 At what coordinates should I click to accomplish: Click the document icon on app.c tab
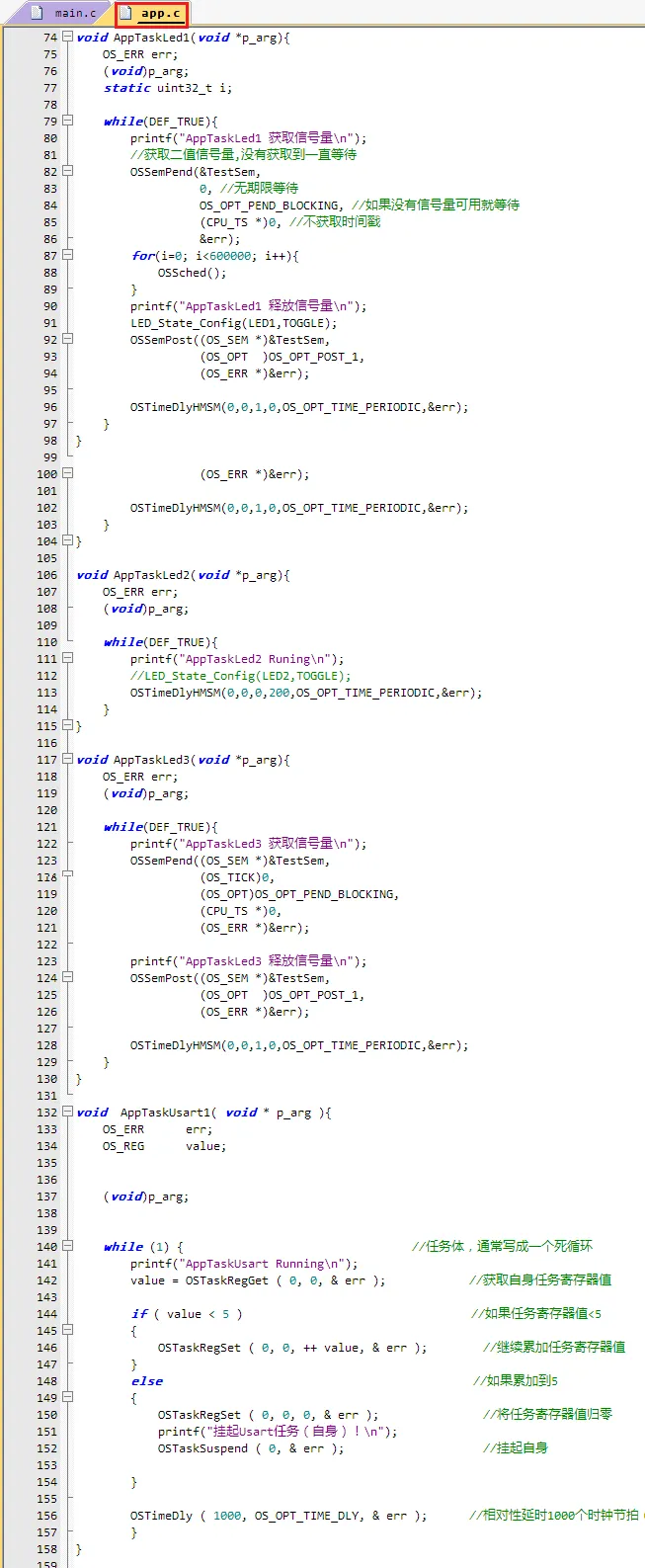pos(125,13)
